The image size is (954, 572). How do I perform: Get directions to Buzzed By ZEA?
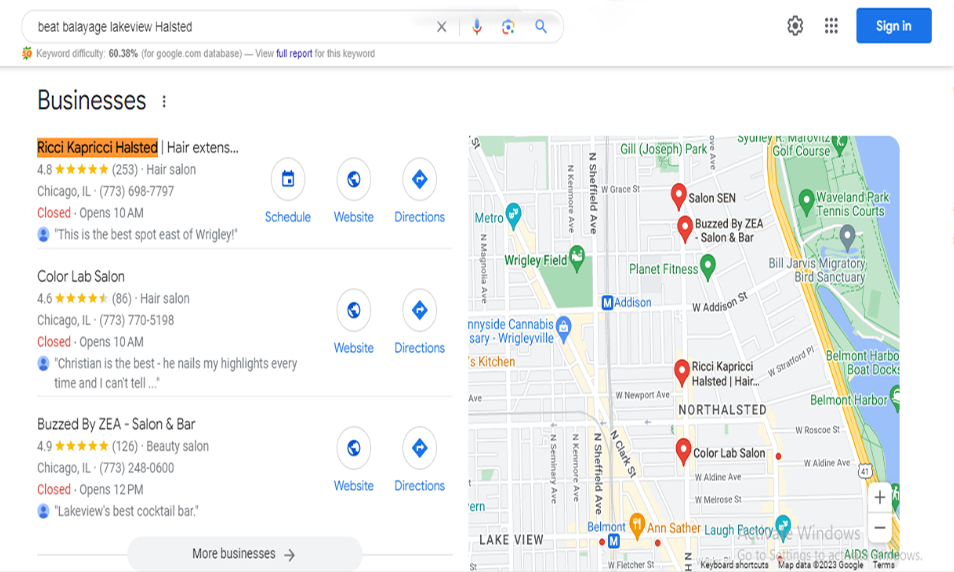[419, 449]
